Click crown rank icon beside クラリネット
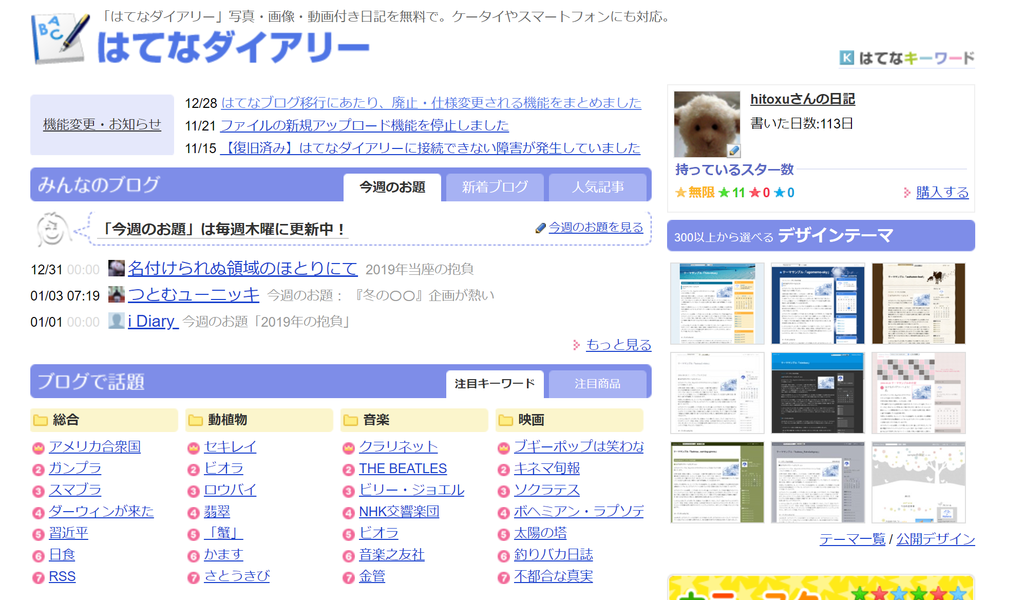 [x=348, y=448]
